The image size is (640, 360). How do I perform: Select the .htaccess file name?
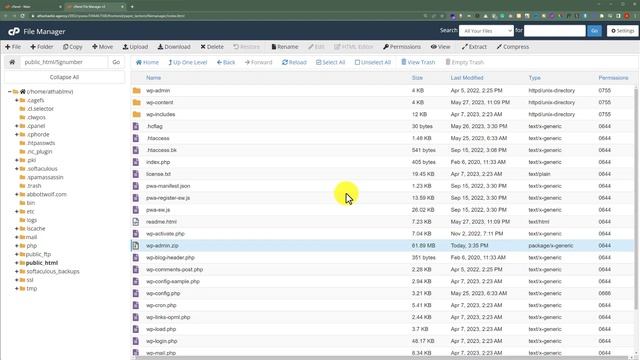[x=158, y=138]
